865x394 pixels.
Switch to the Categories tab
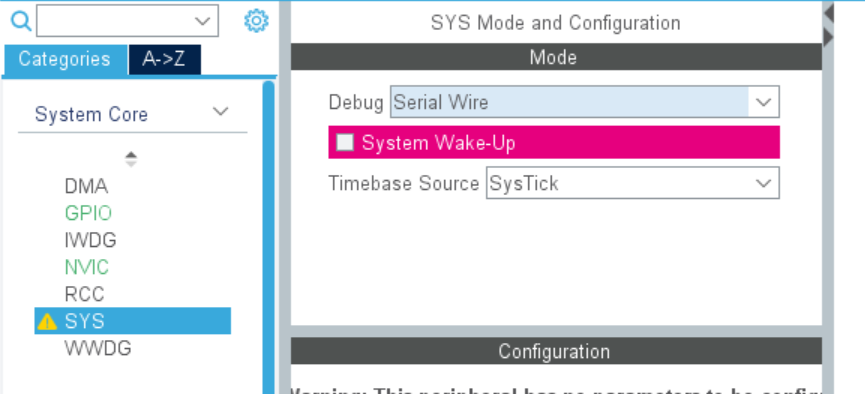[65, 59]
